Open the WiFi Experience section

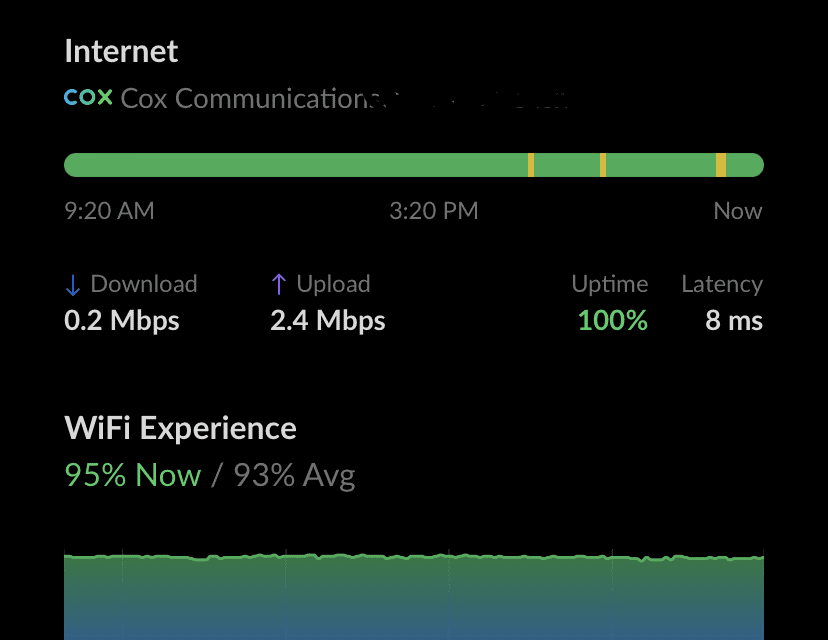180,427
